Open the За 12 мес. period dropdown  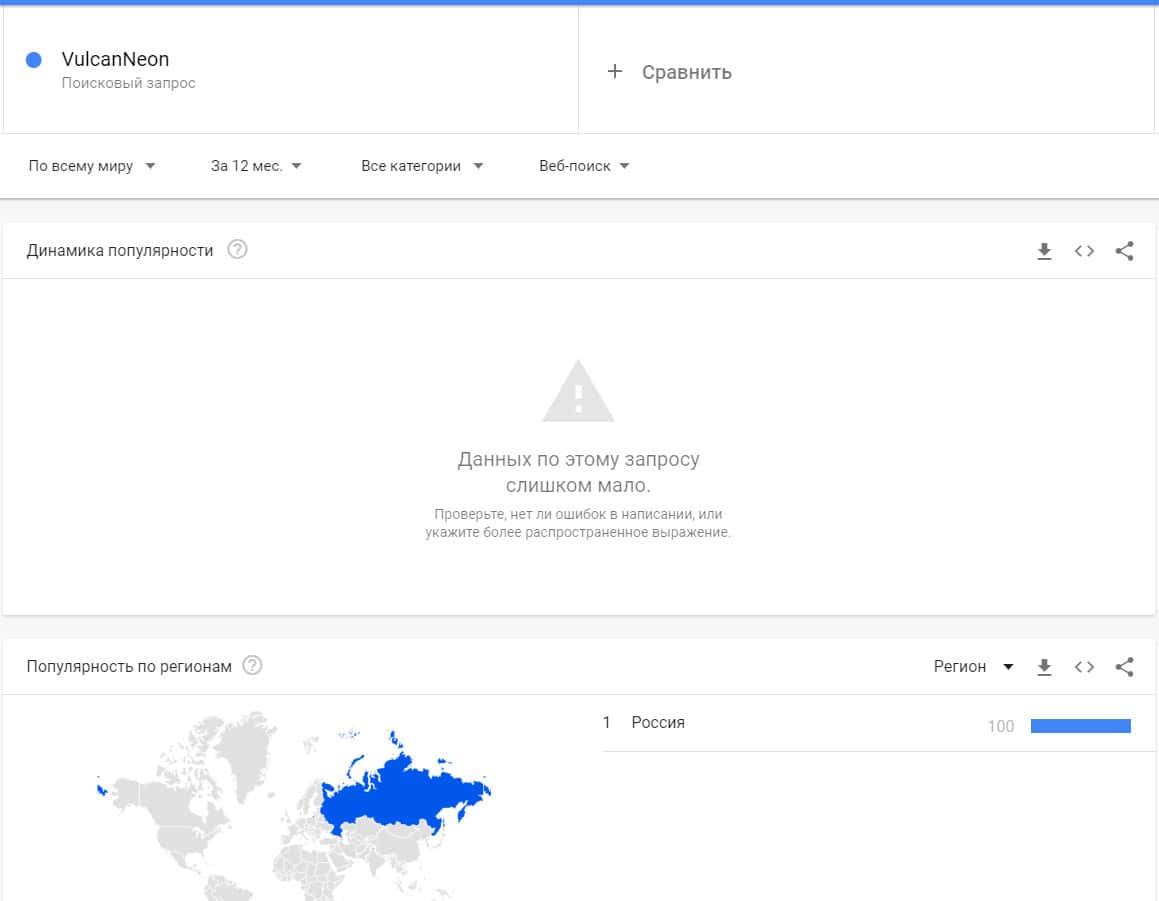(256, 166)
